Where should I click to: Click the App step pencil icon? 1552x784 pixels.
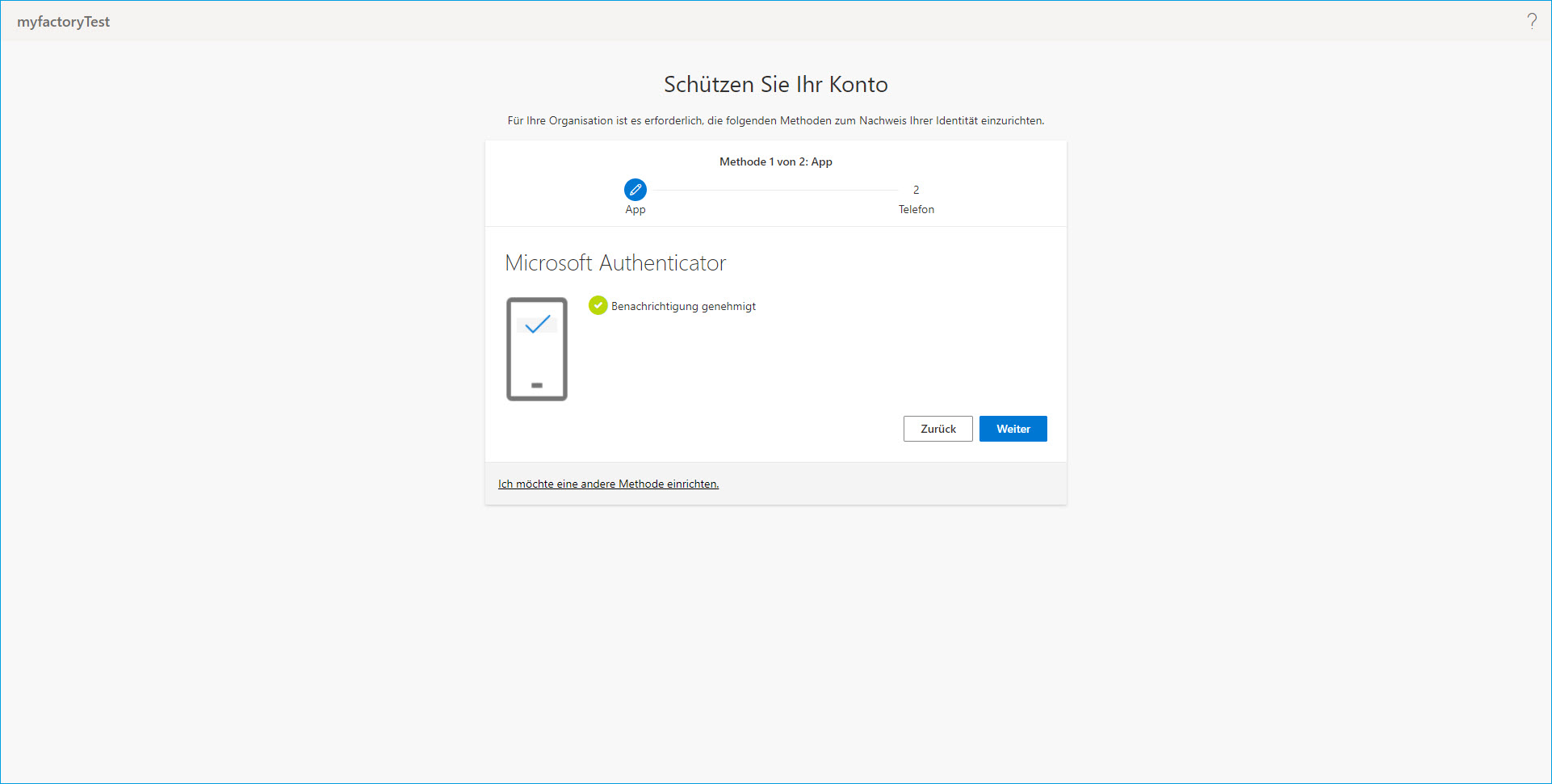coord(635,190)
